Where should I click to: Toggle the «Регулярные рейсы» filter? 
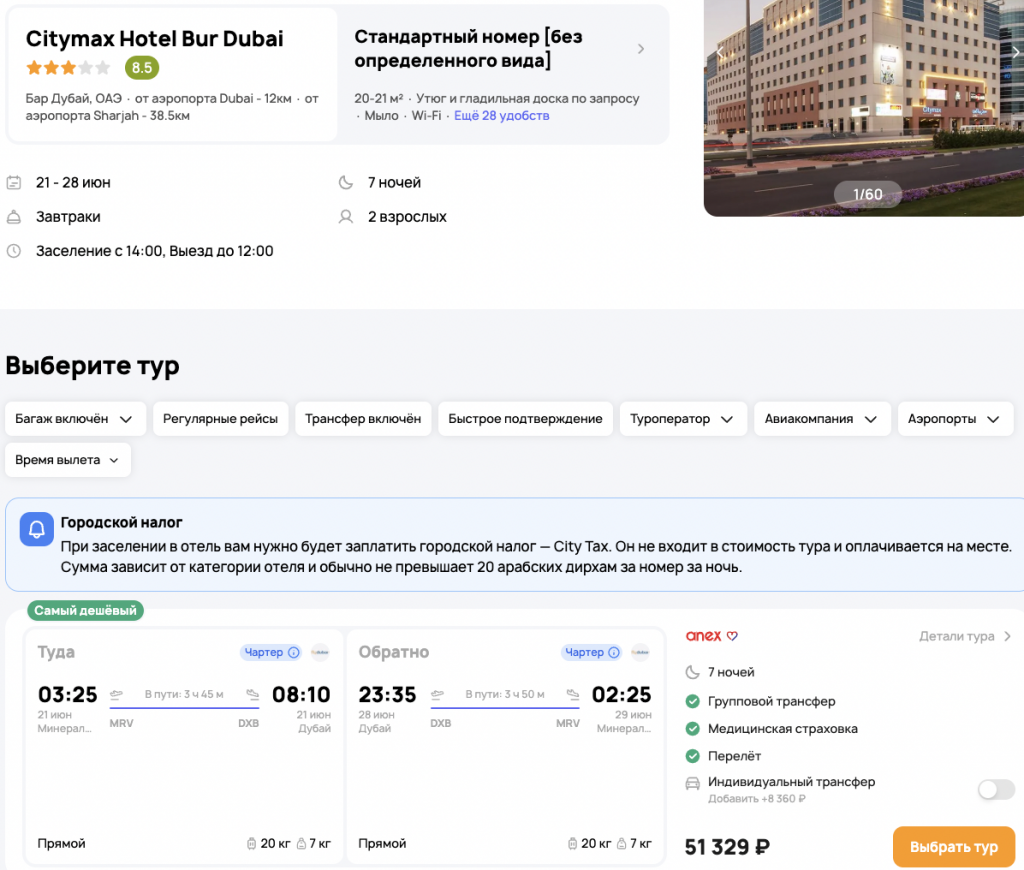pos(220,419)
